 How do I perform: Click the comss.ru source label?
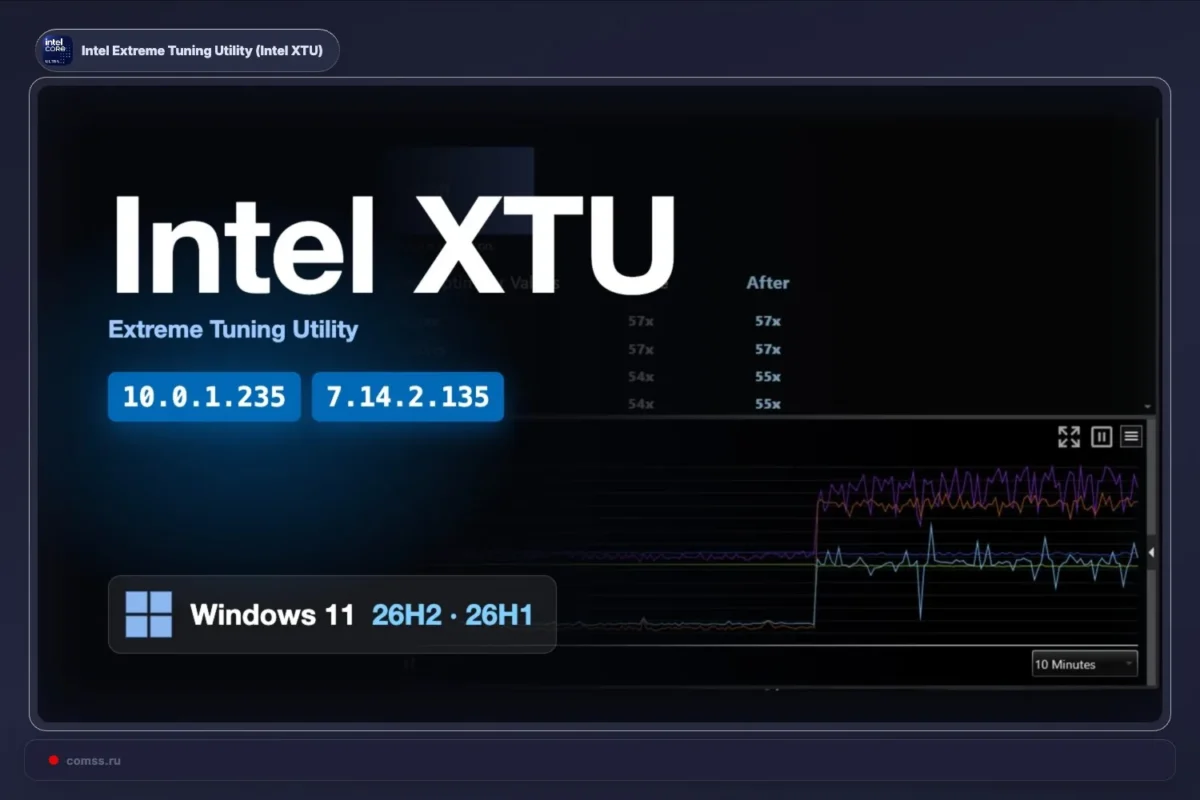pyautogui.click(x=93, y=760)
